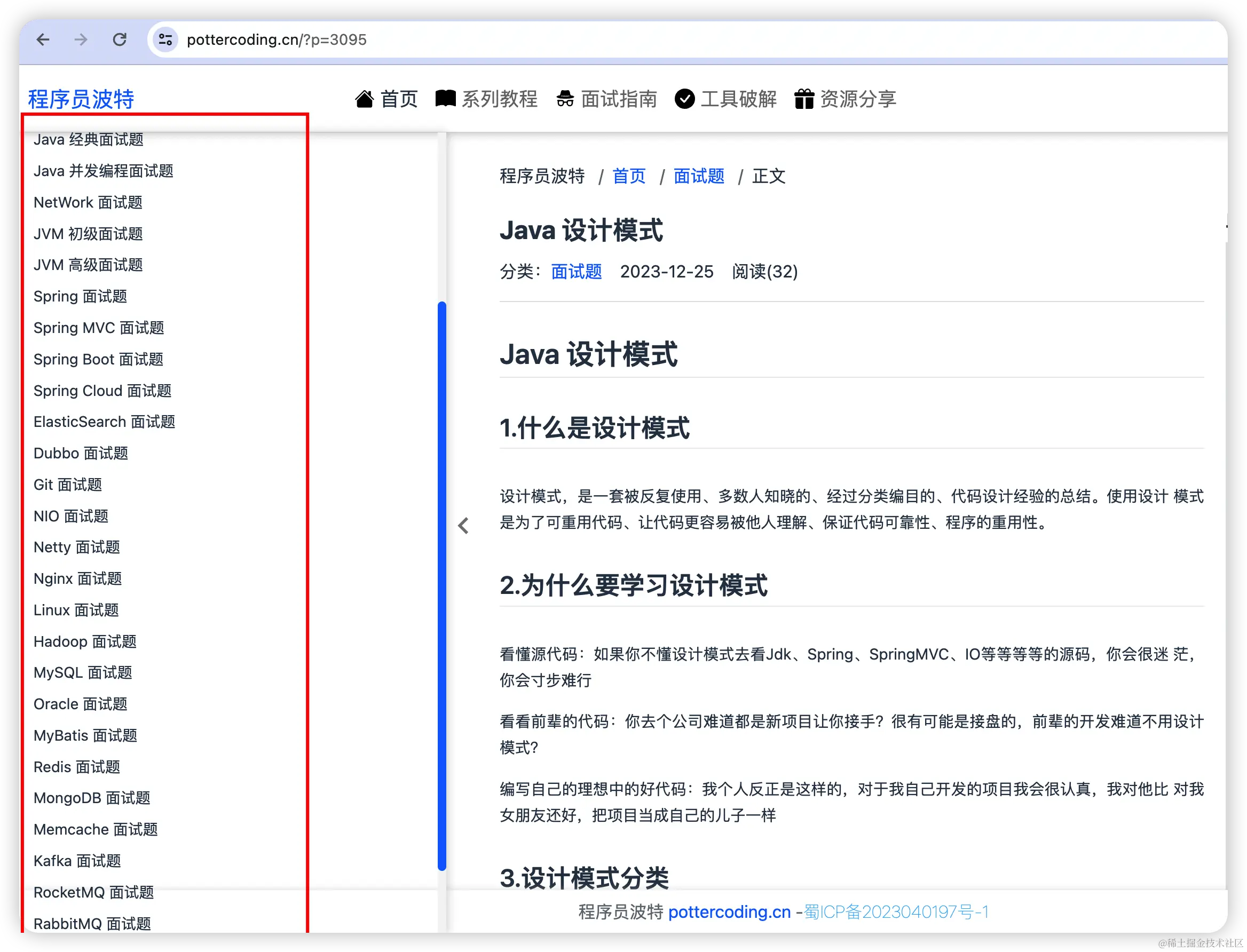
Task: Click the book icon beside 系列教程
Action: (x=446, y=98)
